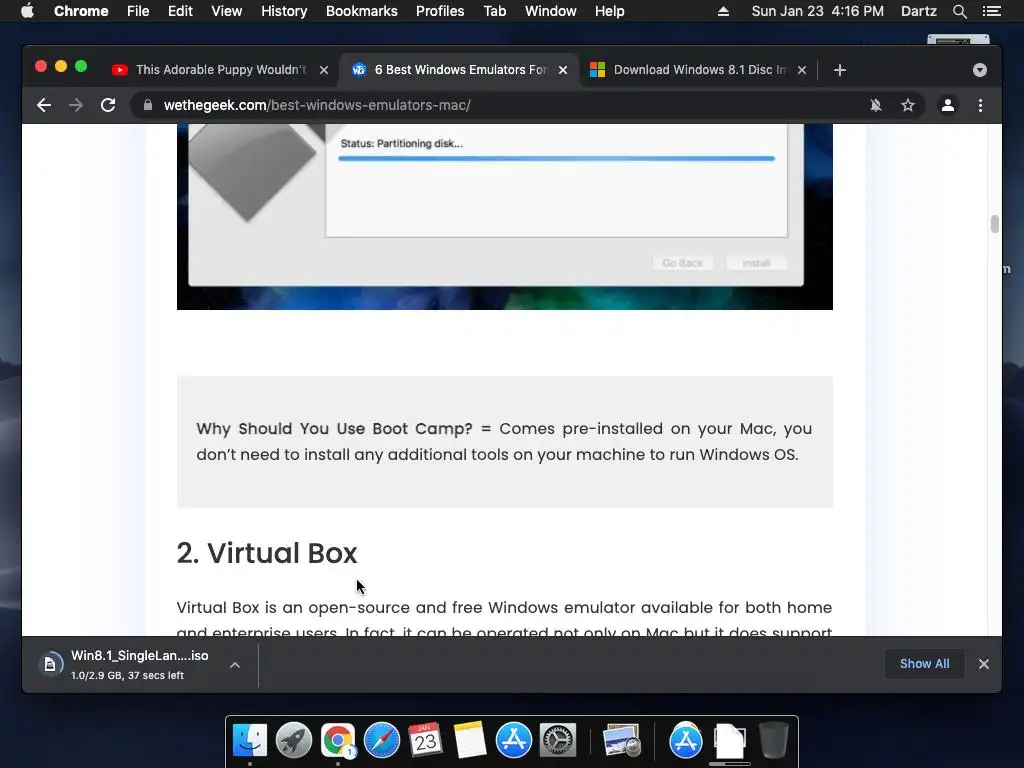Open the History menu
This screenshot has width=1024, height=768.
[284, 11]
